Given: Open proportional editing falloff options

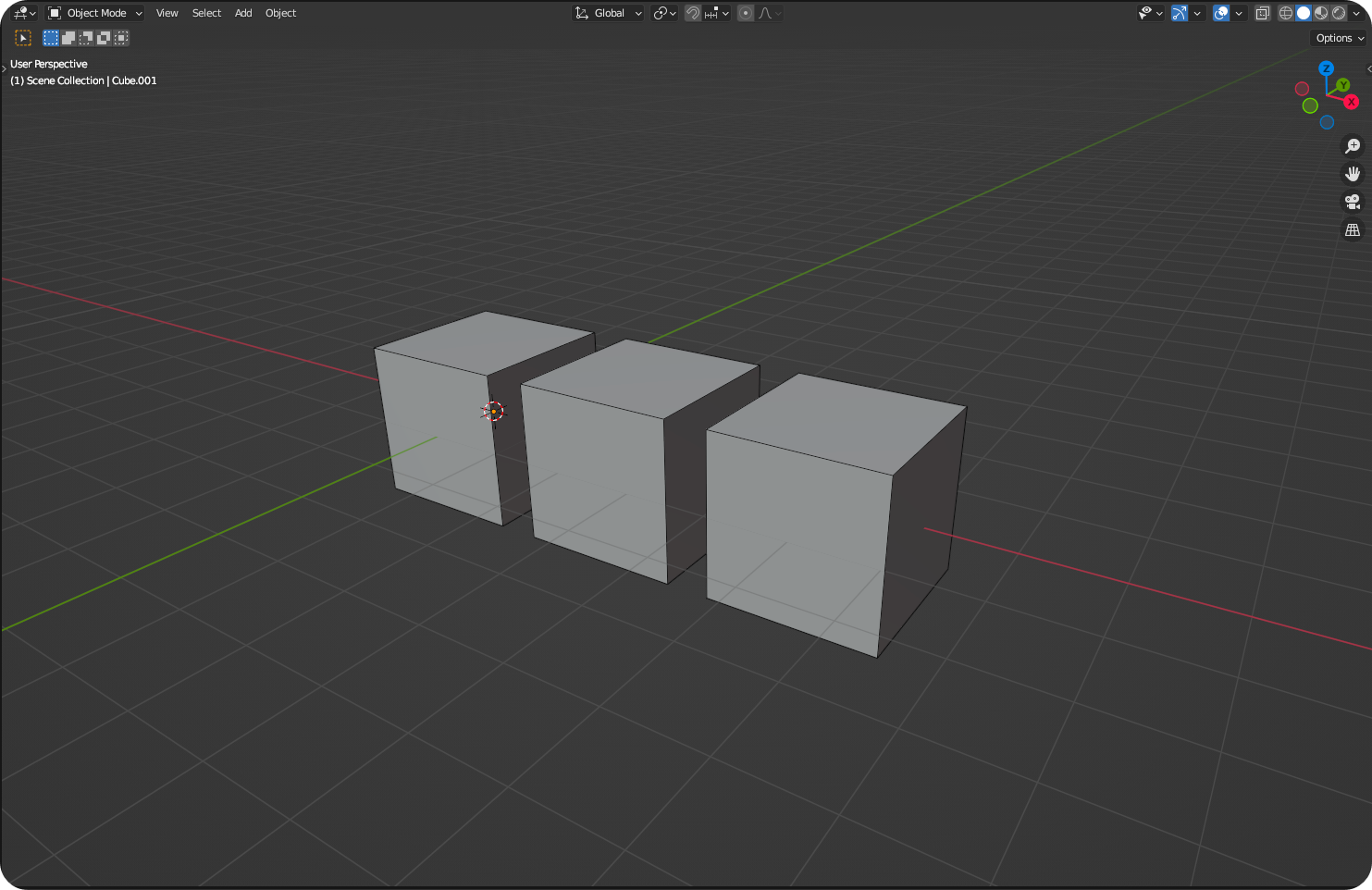Looking at the screenshot, I should click(x=770, y=13).
